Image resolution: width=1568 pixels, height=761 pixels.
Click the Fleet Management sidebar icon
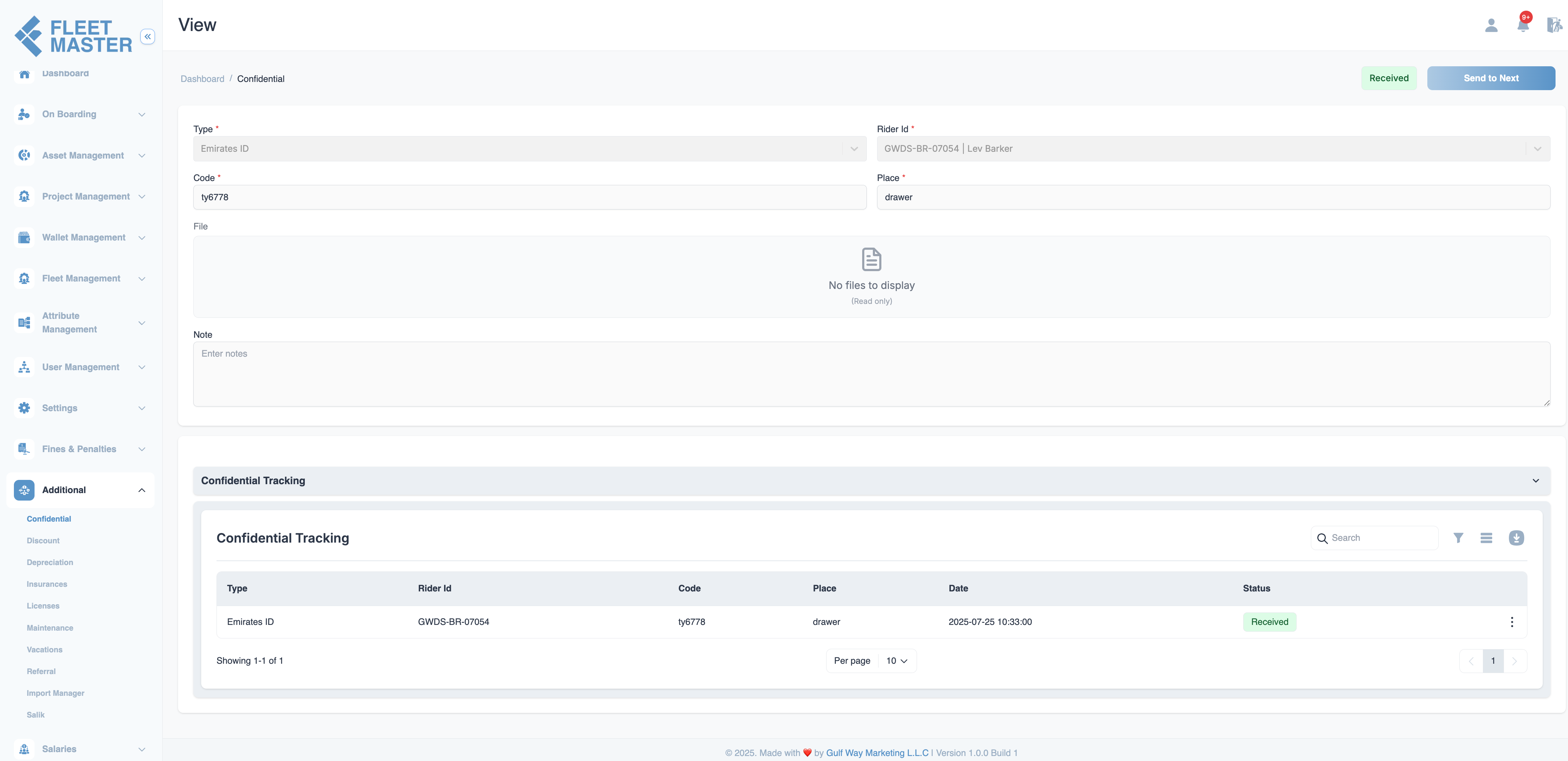click(x=24, y=278)
